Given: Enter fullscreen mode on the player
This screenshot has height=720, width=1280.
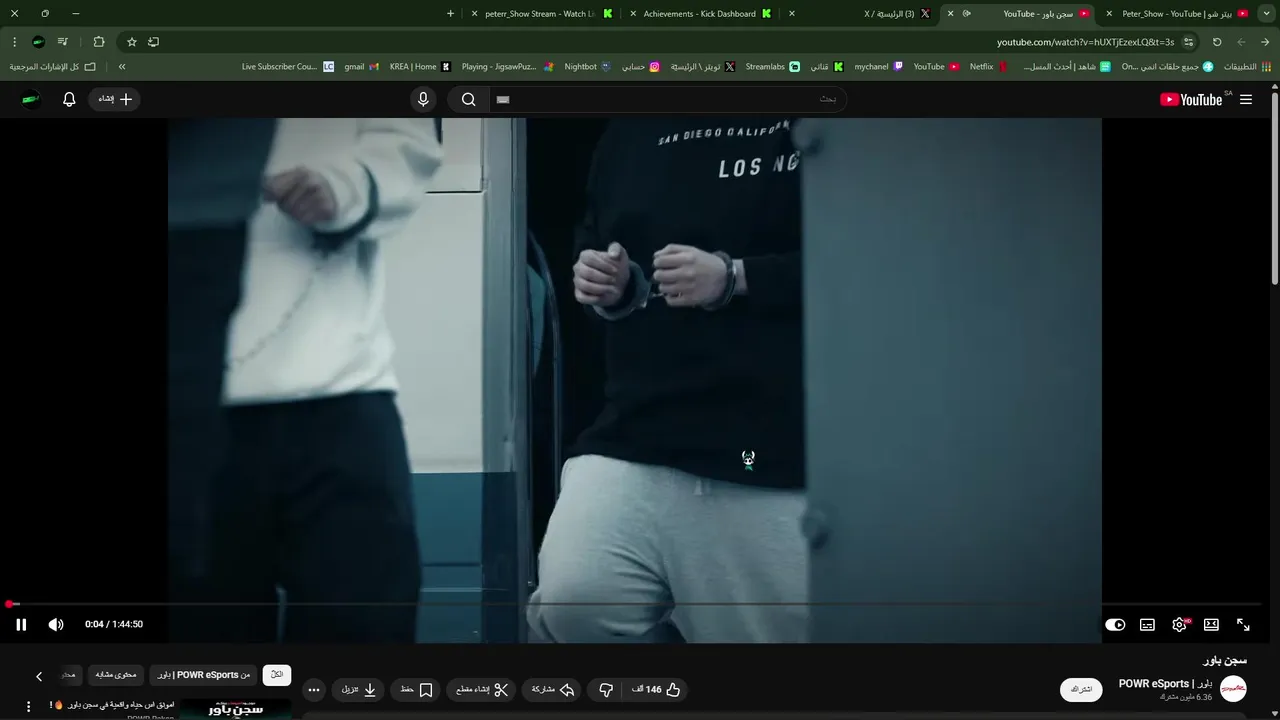Looking at the screenshot, I should click(1243, 624).
